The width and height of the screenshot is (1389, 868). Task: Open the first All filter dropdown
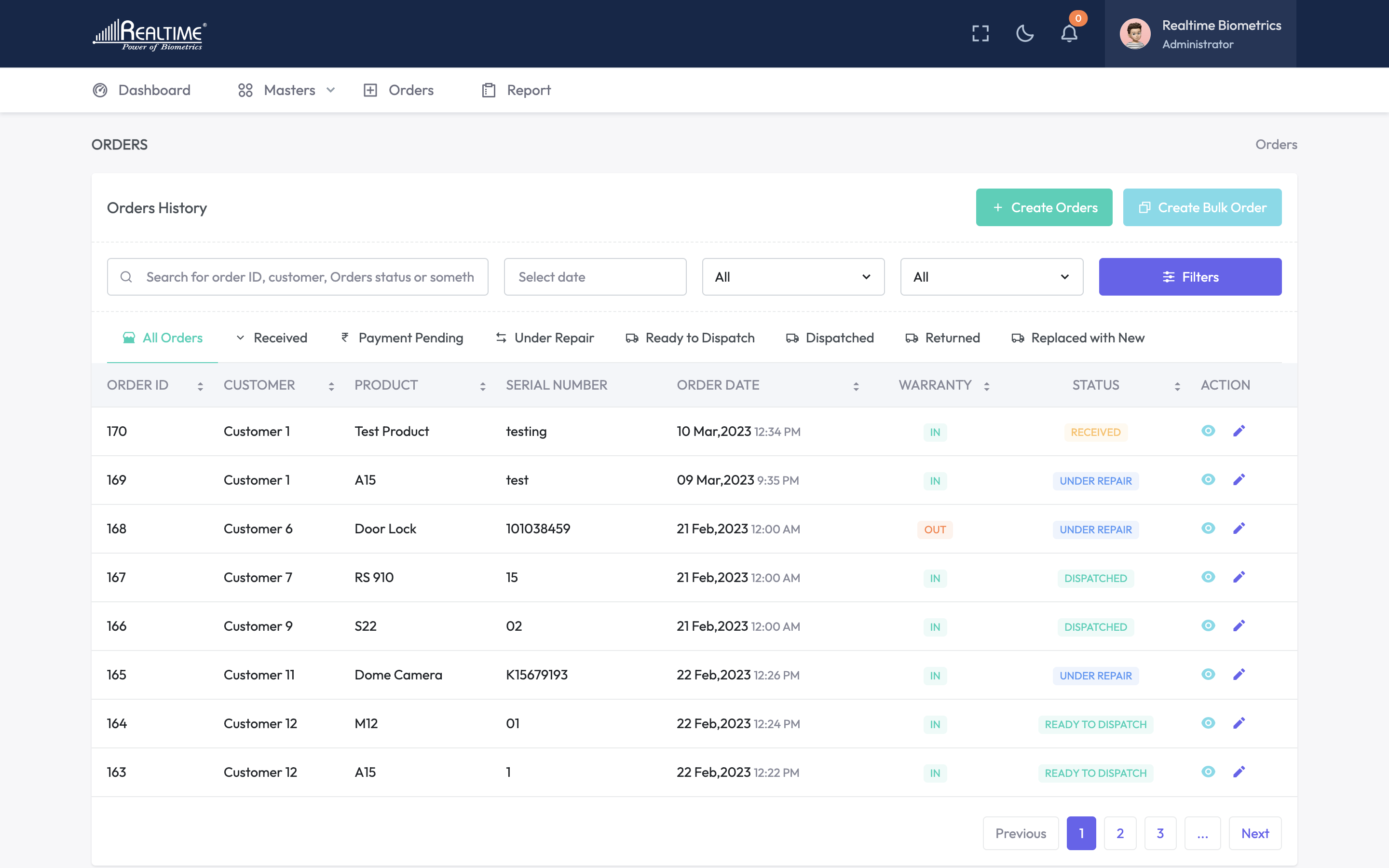tap(793, 277)
